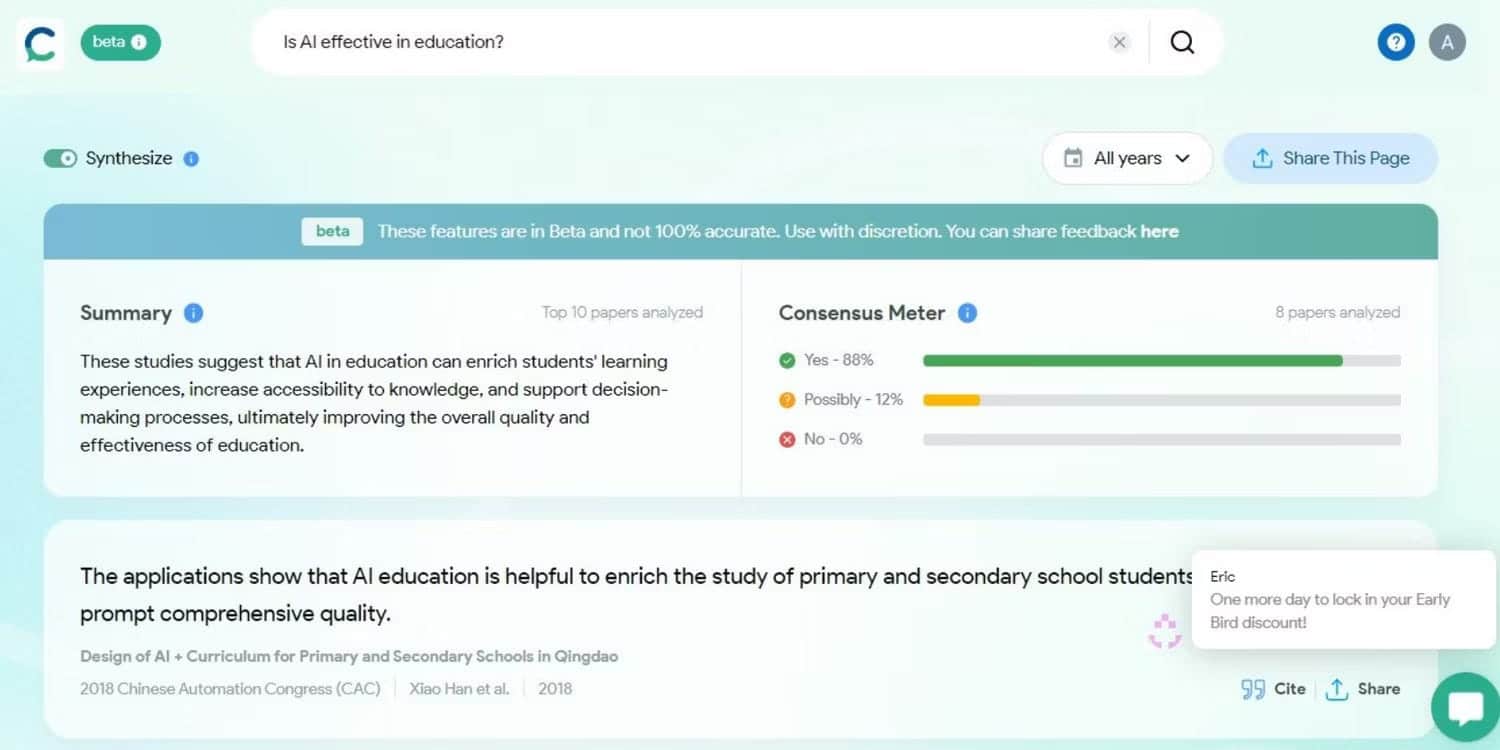
Task: Cite the Qingdao curriculum paper
Action: point(1273,689)
